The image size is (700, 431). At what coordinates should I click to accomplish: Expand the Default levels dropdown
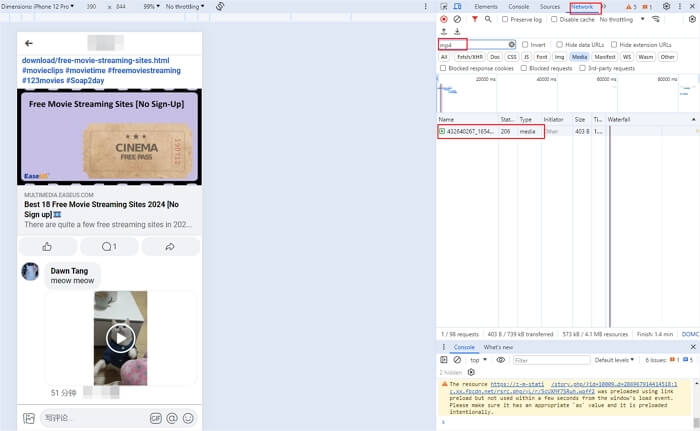click(615, 360)
